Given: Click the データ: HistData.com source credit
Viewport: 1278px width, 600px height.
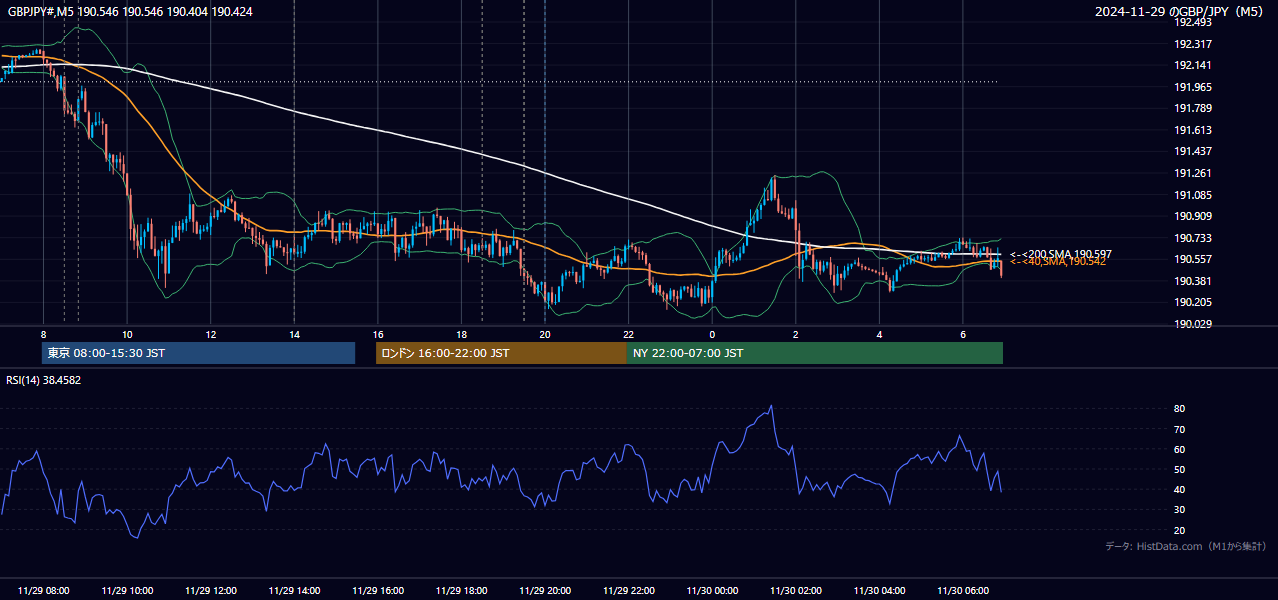Looking at the screenshot, I should [1186, 546].
